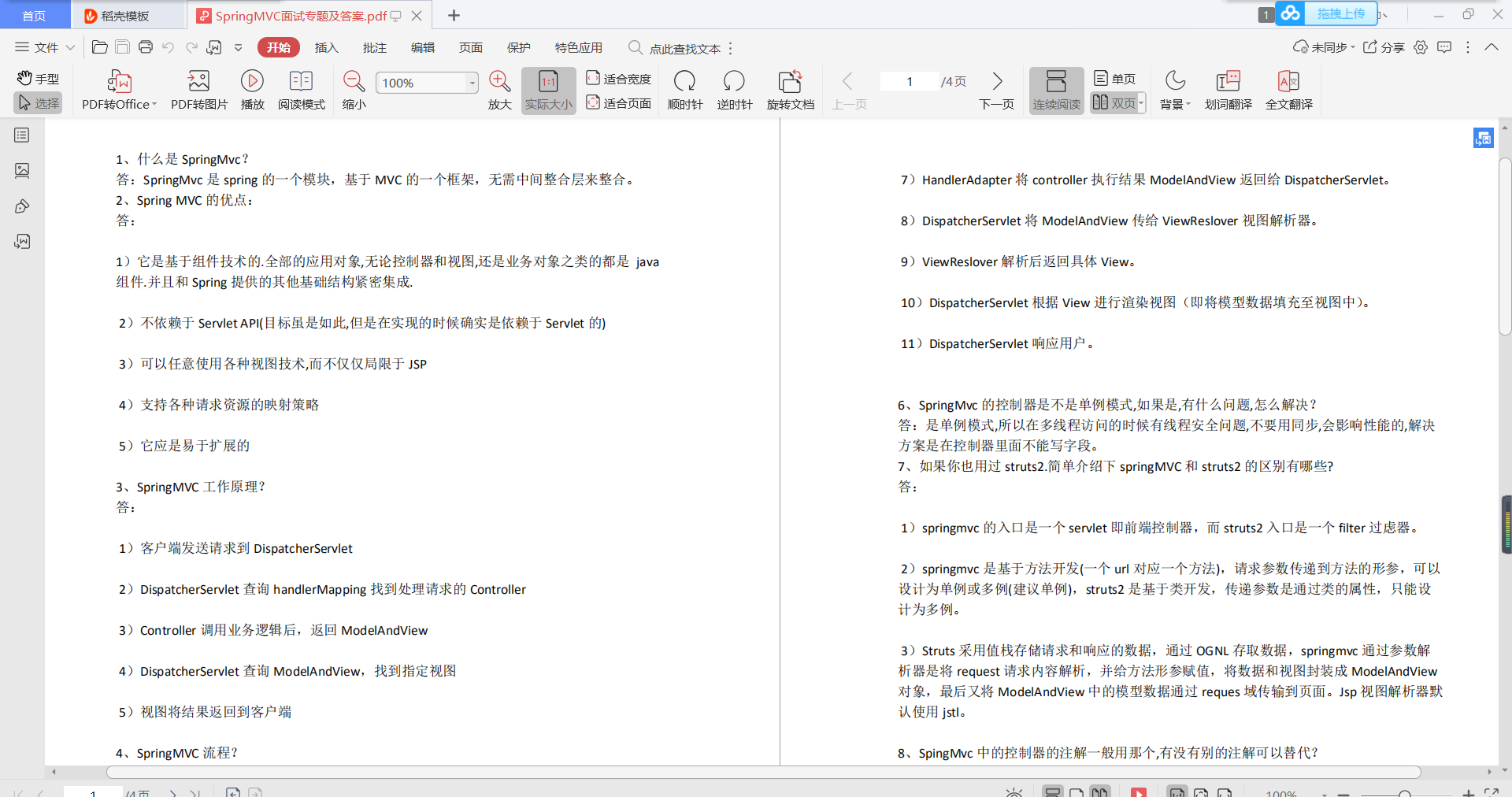Click the 拖拽上传 cloud upload button
Viewport: 1512px width, 797px height.
click(1327, 13)
